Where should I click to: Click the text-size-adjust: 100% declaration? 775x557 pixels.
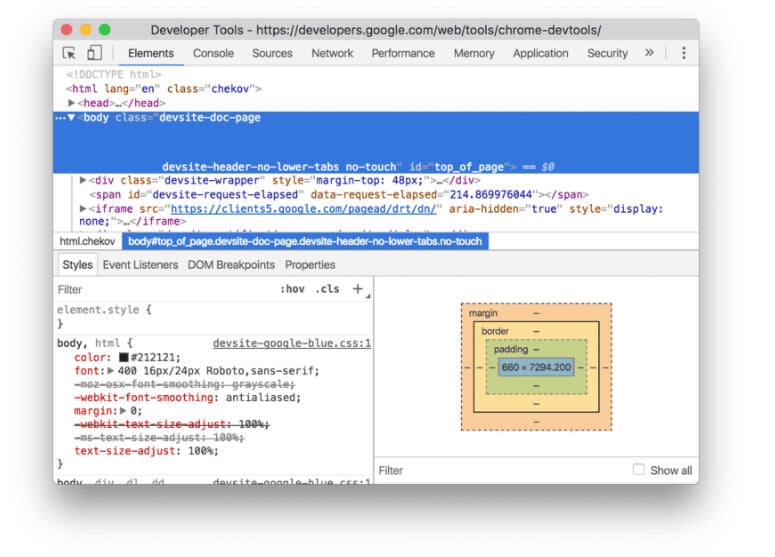(x=146, y=451)
